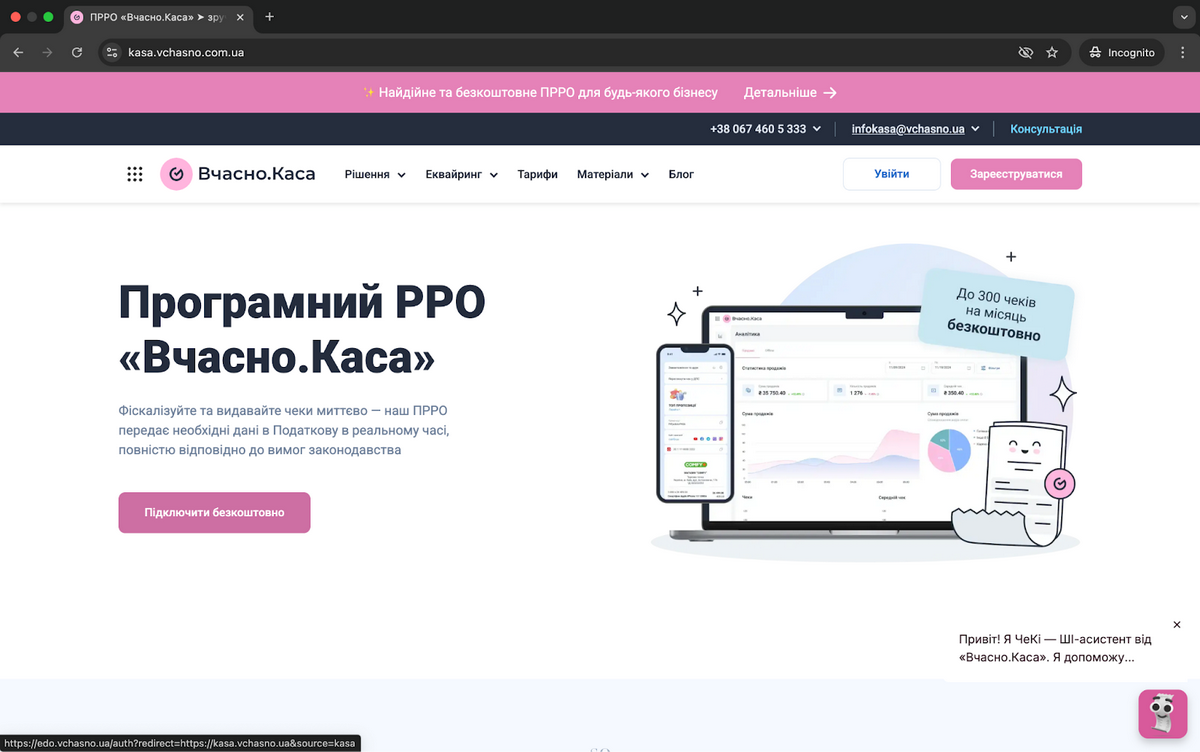This screenshot has width=1200, height=752.
Task: Go to the Блог section
Action: (x=681, y=174)
